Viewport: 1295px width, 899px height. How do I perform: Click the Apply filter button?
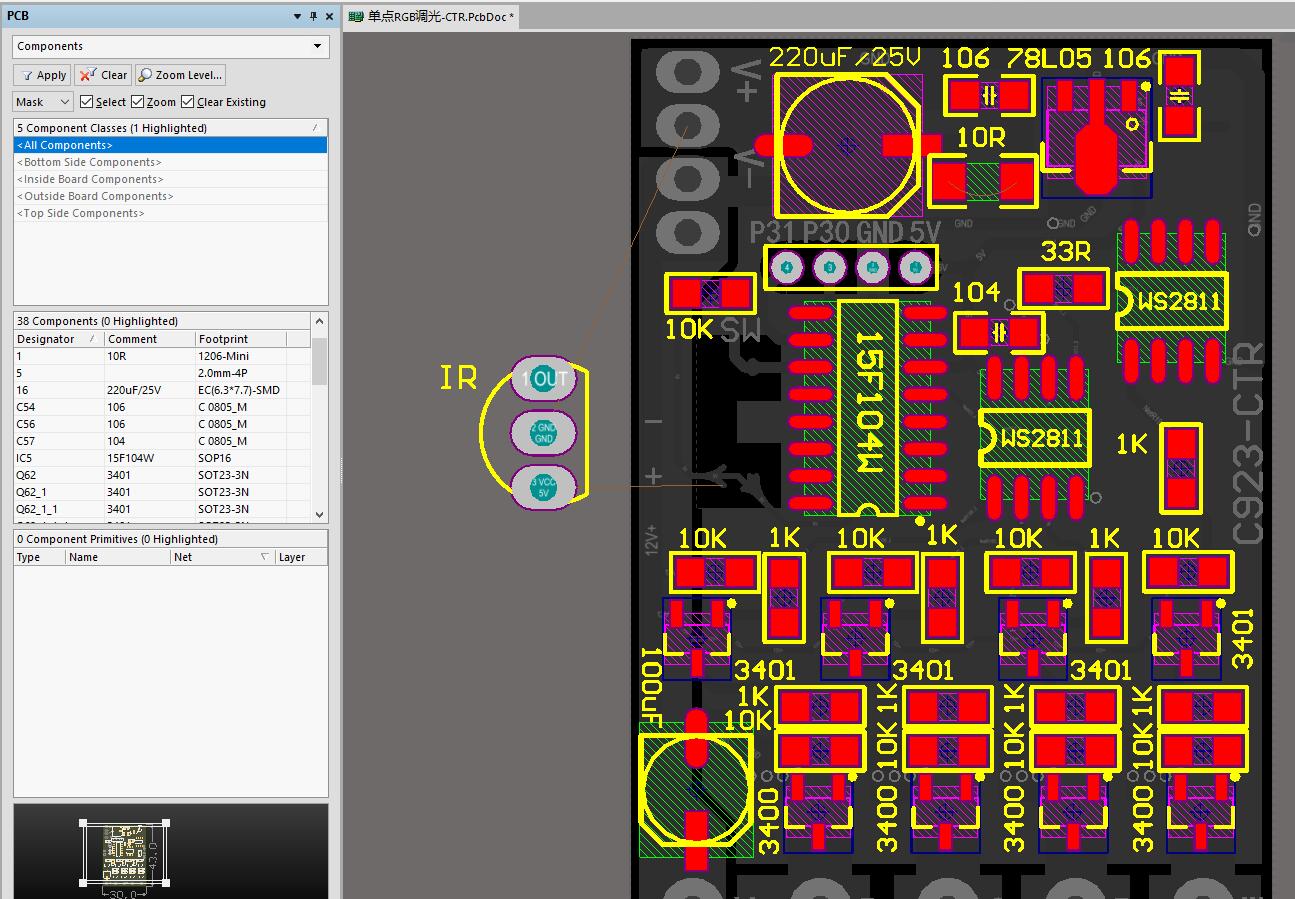pyautogui.click(x=42, y=75)
